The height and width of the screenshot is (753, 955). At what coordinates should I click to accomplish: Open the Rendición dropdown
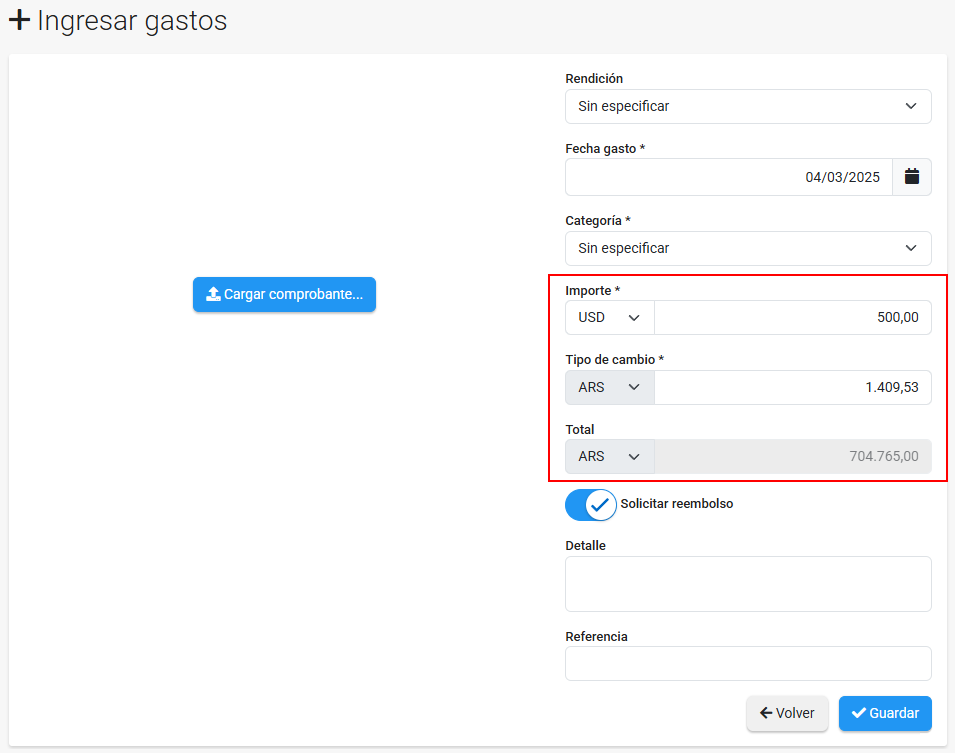[x=748, y=106]
